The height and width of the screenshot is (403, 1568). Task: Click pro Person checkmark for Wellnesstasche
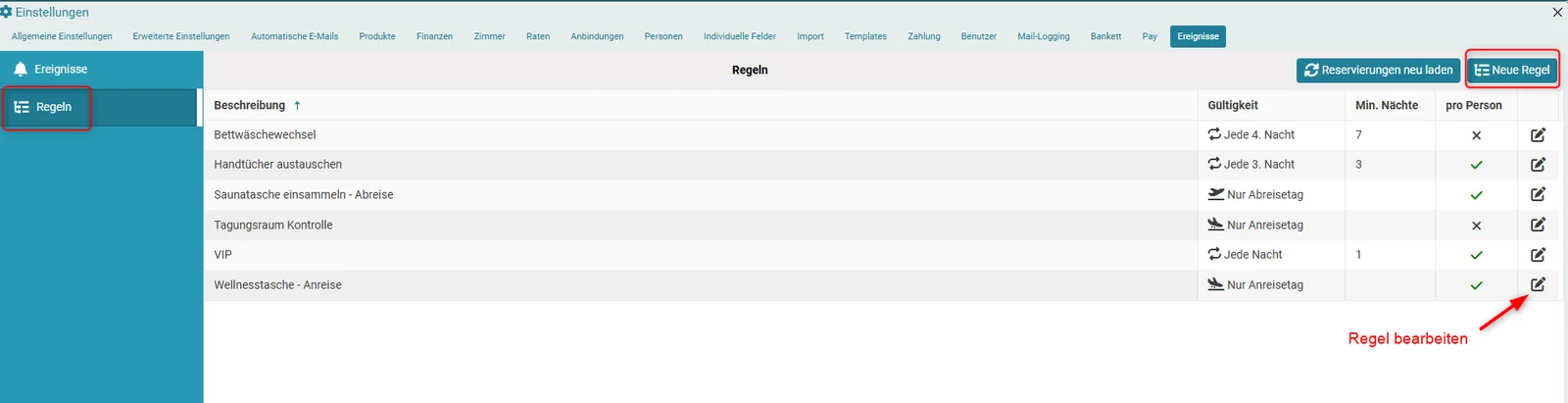(x=1476, y=285)
